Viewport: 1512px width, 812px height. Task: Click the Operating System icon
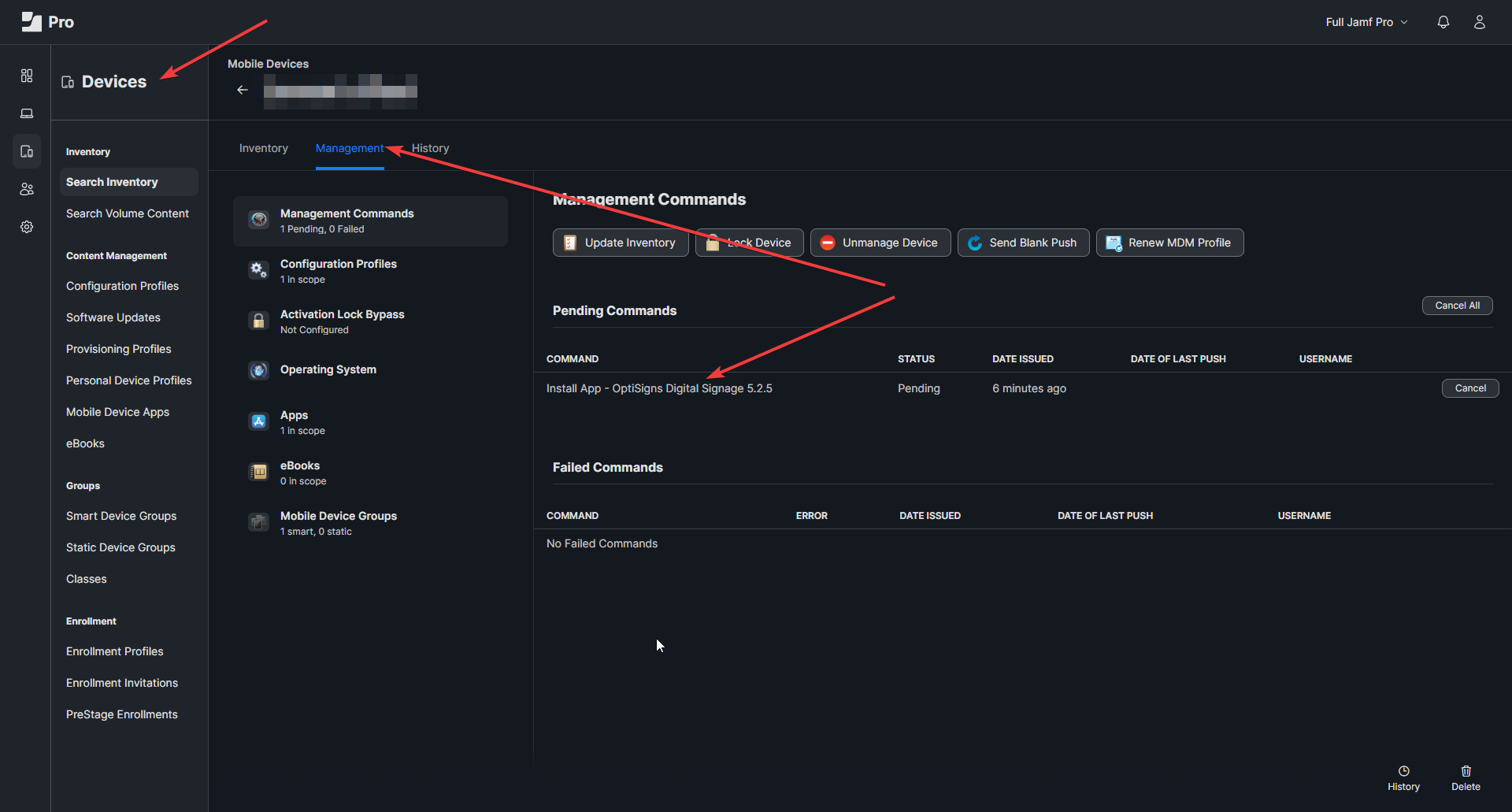(258, 370)
